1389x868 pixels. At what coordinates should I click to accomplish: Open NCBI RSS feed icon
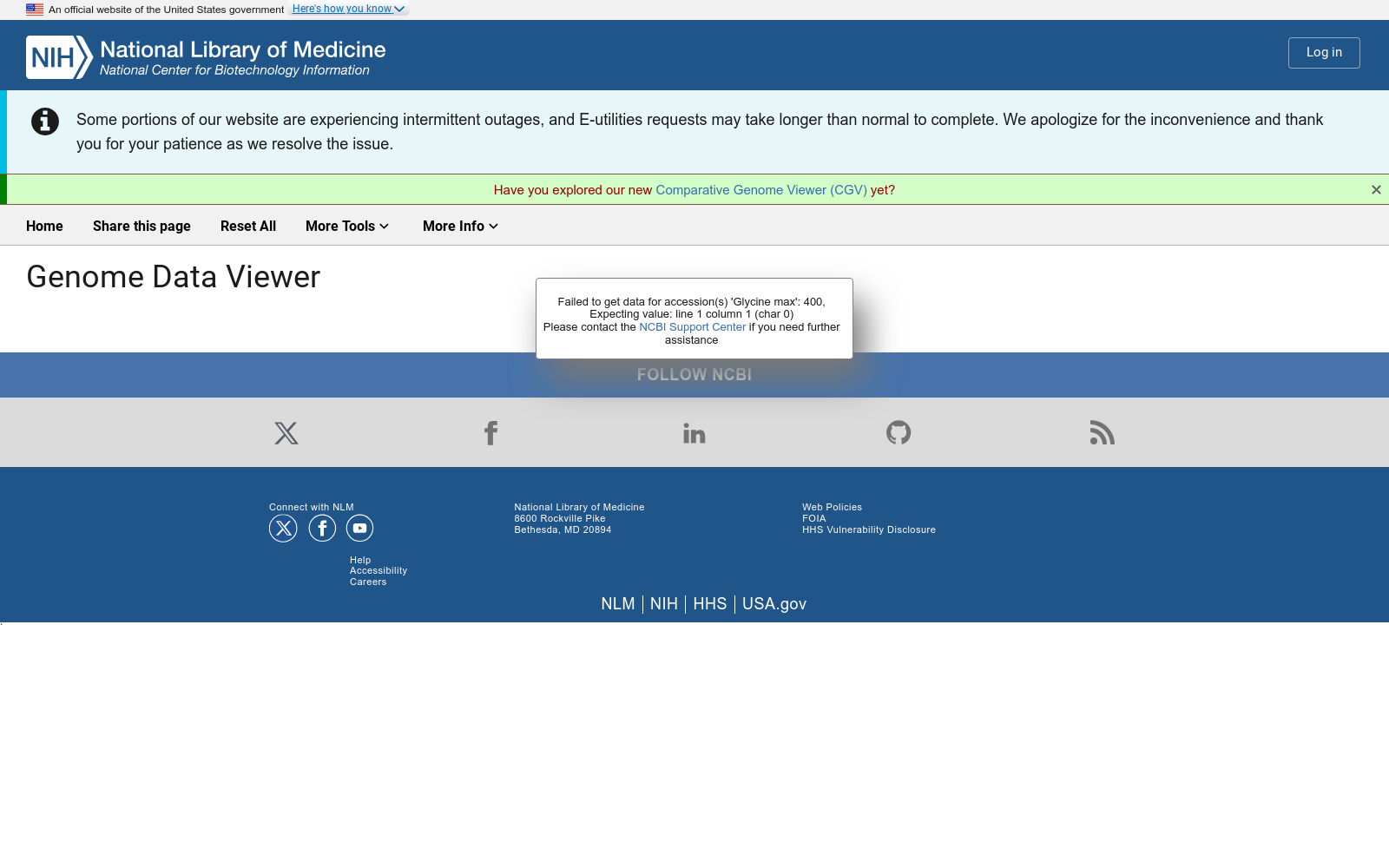tap(1103, 433)
